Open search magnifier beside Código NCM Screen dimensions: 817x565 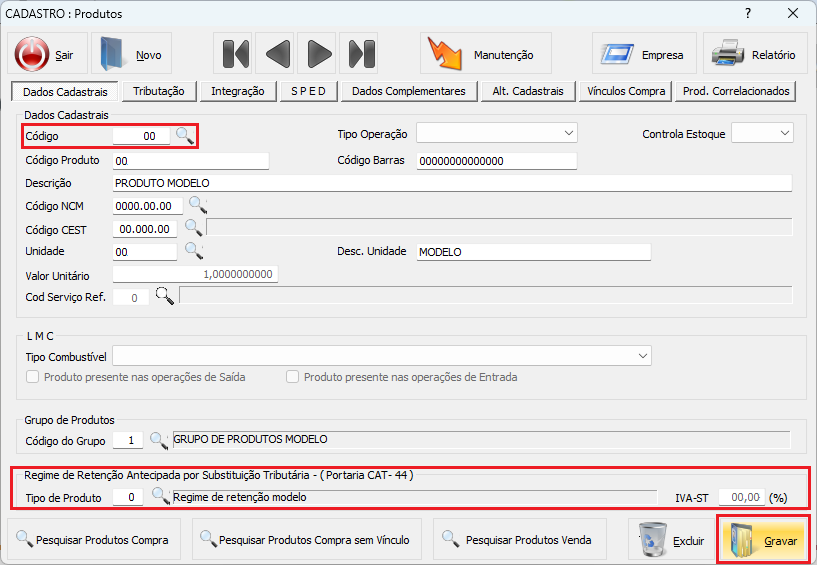point(197,205)
